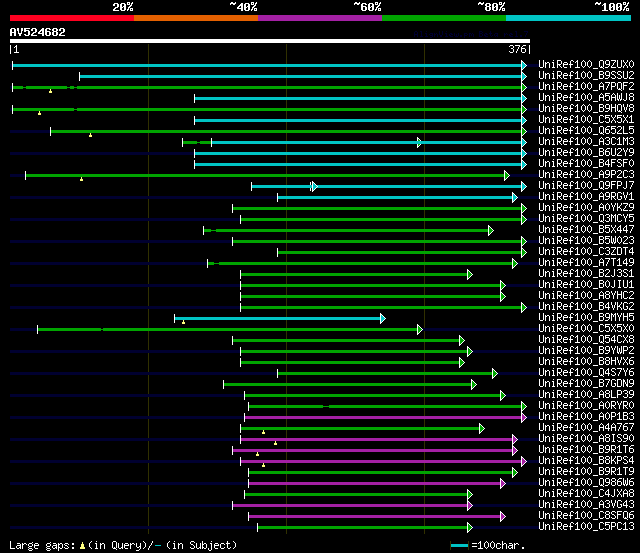The height and width of the screenshot is (553, 640).
Task: Click the arrowhead ending the C5X5X0 alignment
Action: (x=420, y=329)
